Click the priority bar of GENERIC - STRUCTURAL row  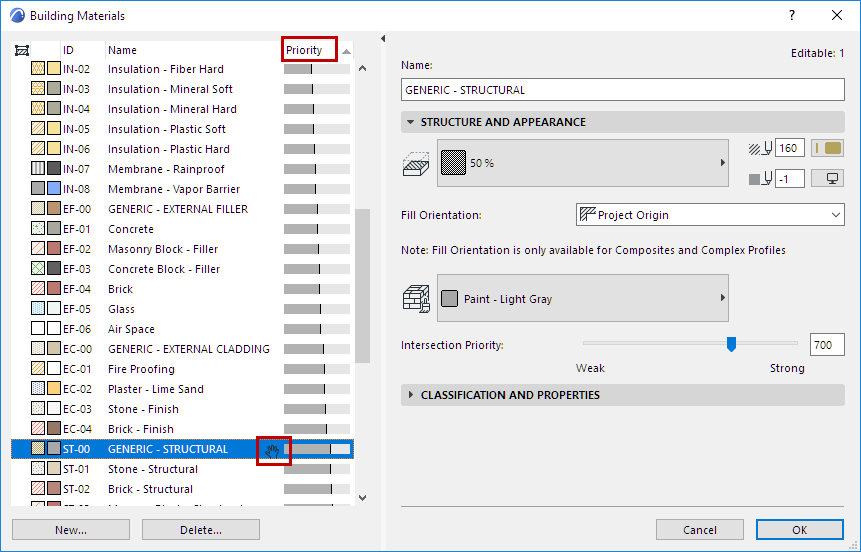(317, 449)
